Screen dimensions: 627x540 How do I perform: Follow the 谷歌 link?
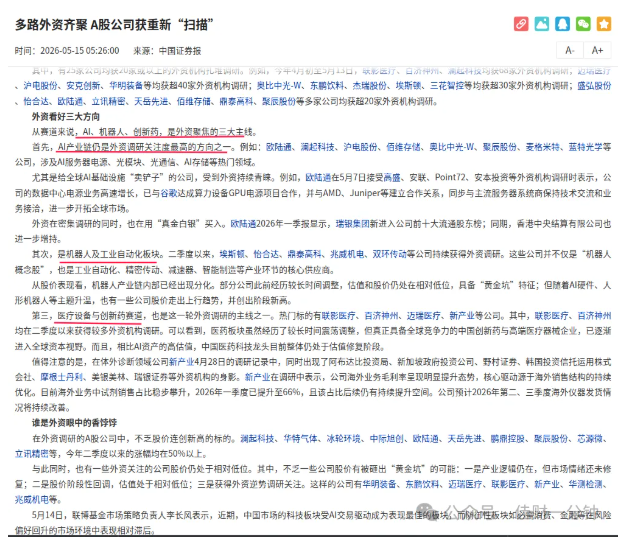(x=169, y=193)
